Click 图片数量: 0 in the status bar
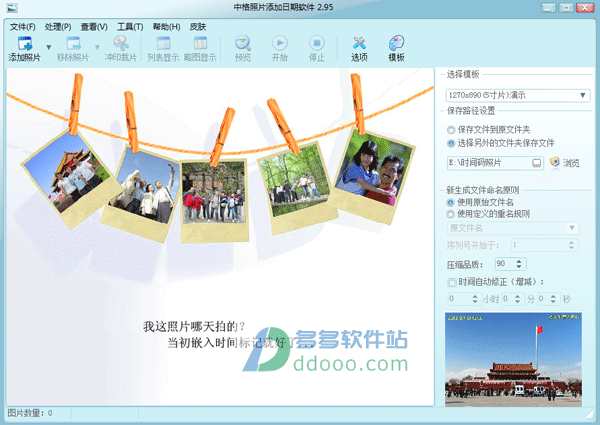 click(30, 413)
